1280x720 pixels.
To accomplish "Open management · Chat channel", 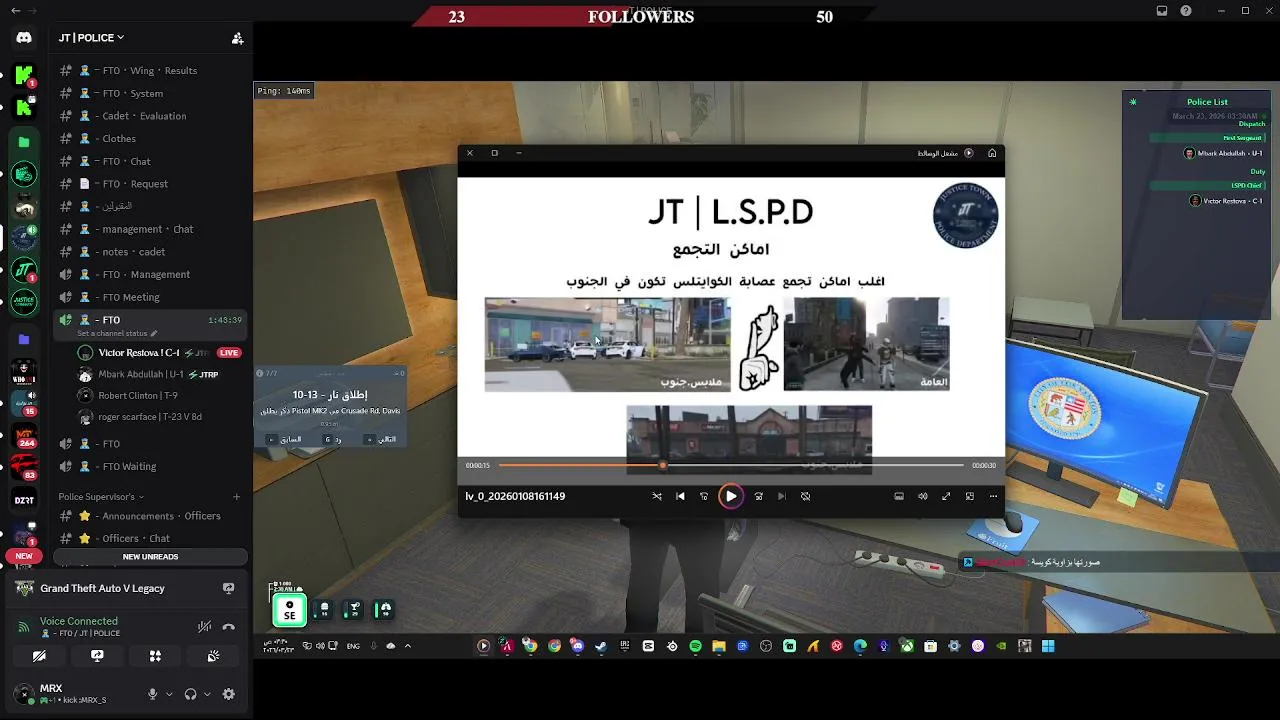I will (150, 229).
